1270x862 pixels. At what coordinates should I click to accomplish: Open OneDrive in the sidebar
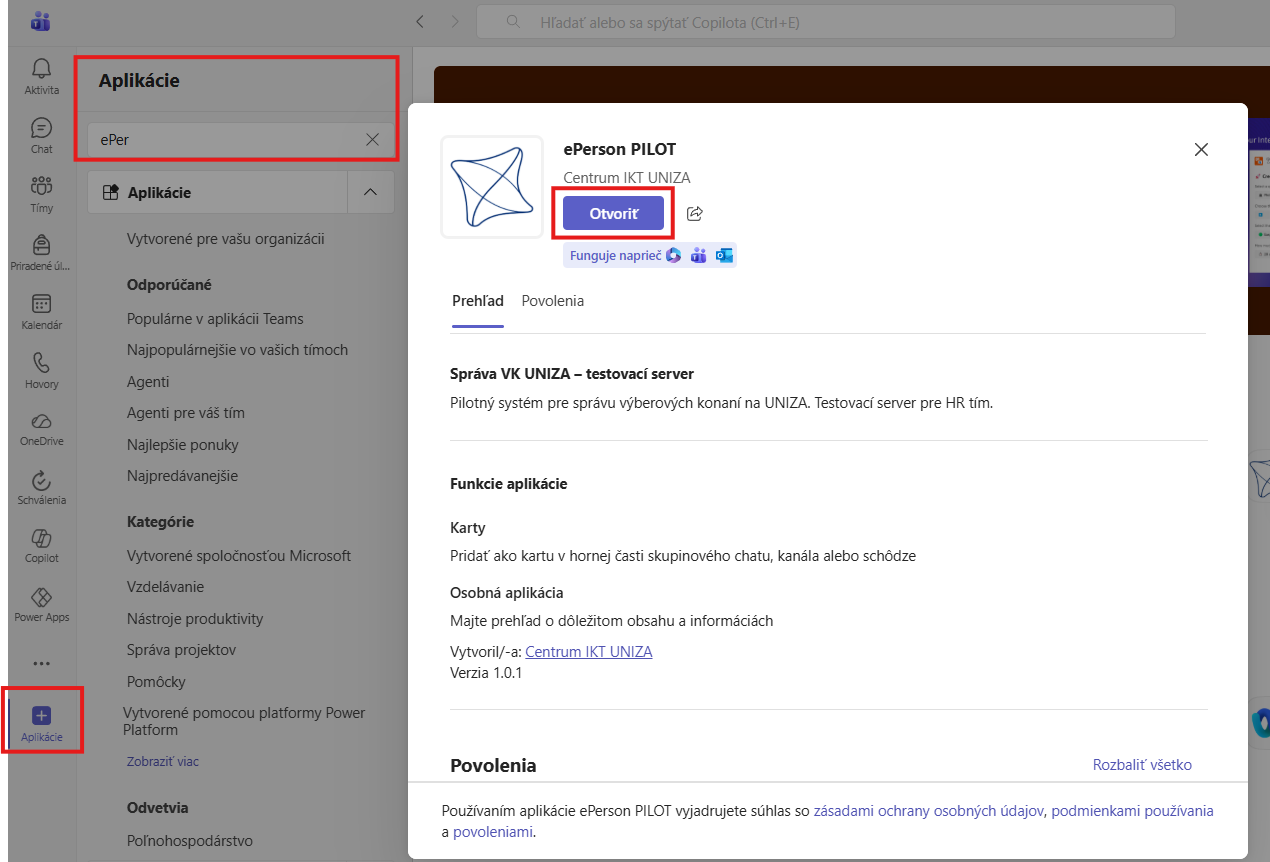click(41, 428)
